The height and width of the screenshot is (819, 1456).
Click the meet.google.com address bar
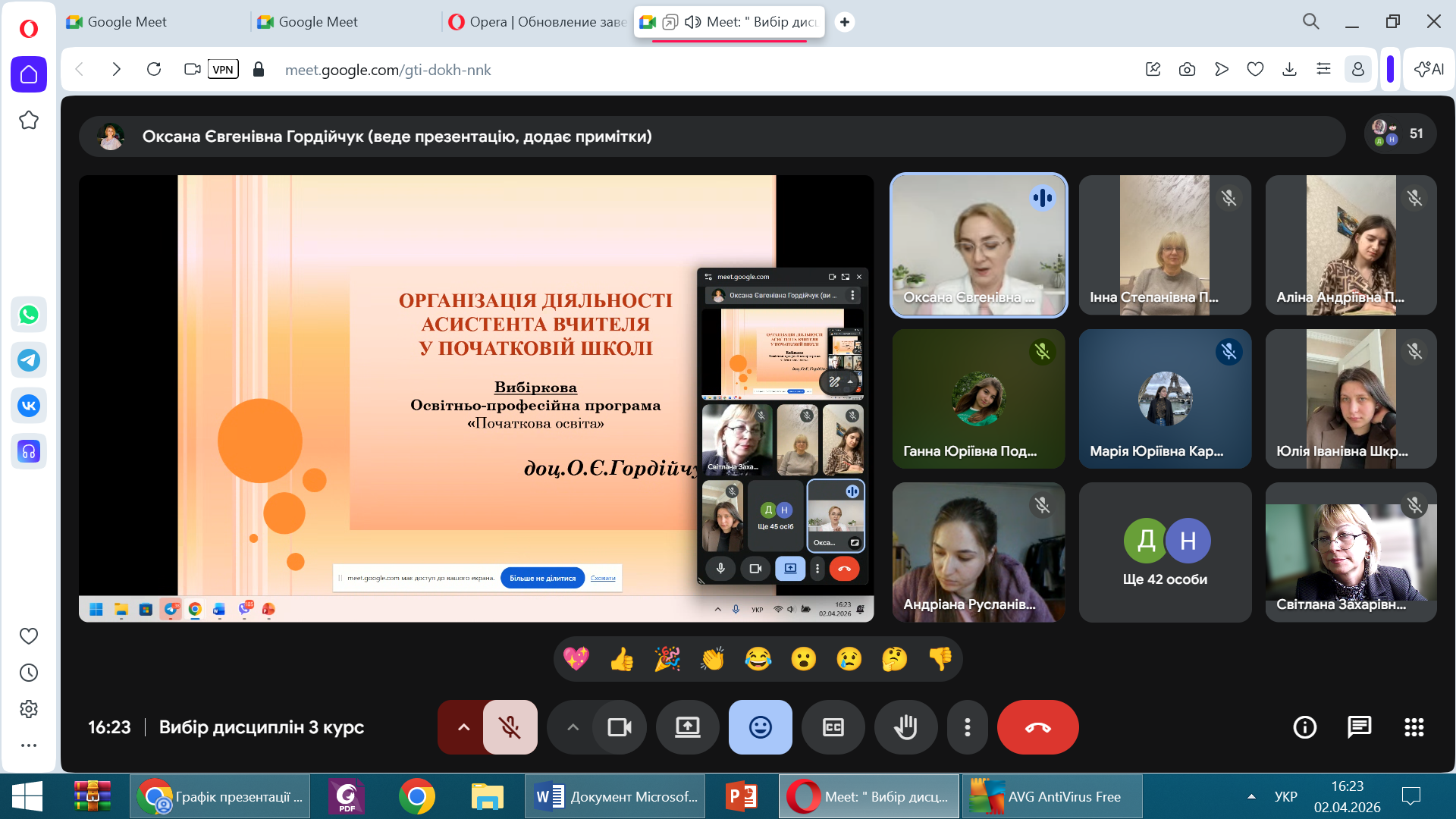point(388,70)
